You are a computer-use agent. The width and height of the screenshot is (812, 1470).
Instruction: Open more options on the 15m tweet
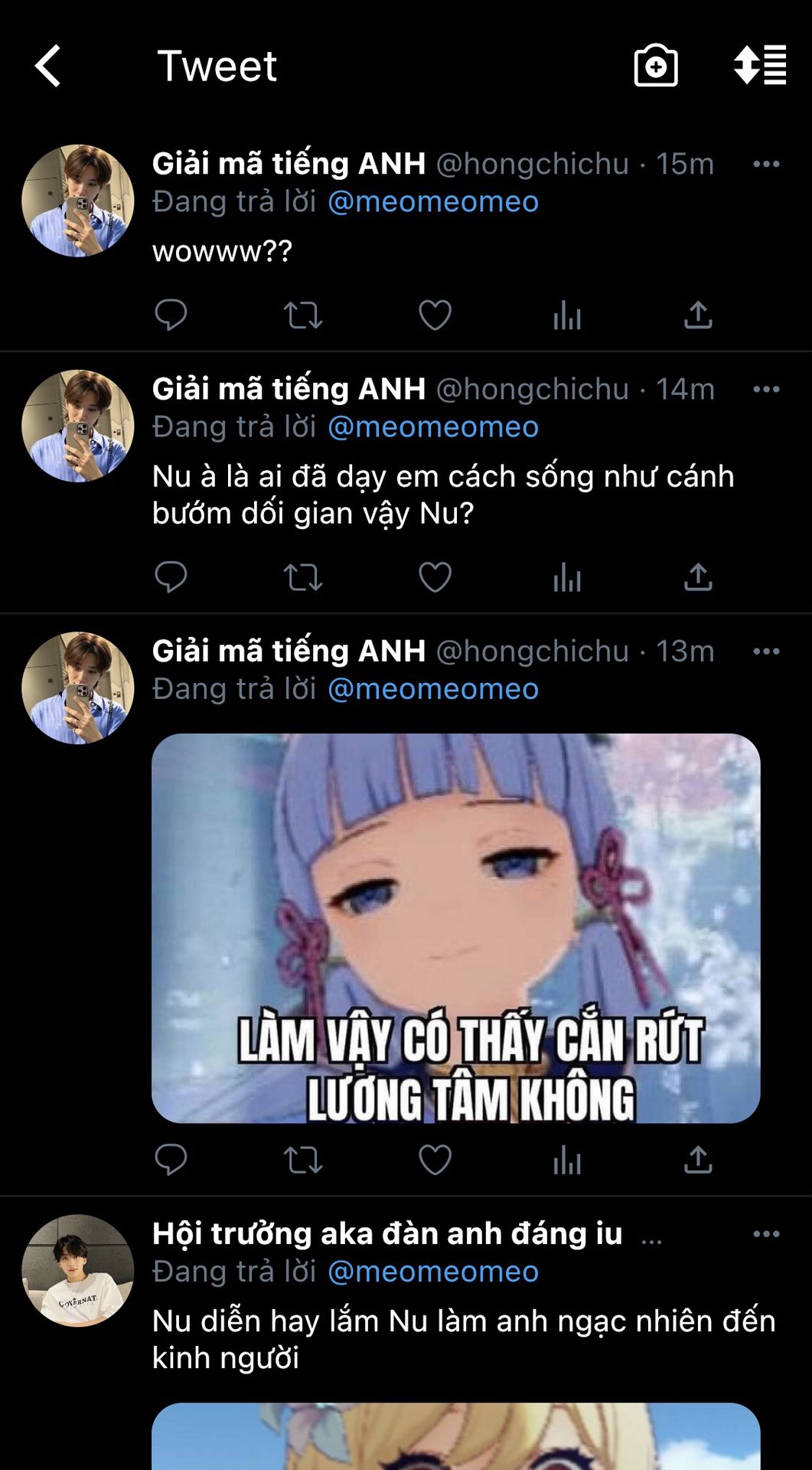pos(766,164)
